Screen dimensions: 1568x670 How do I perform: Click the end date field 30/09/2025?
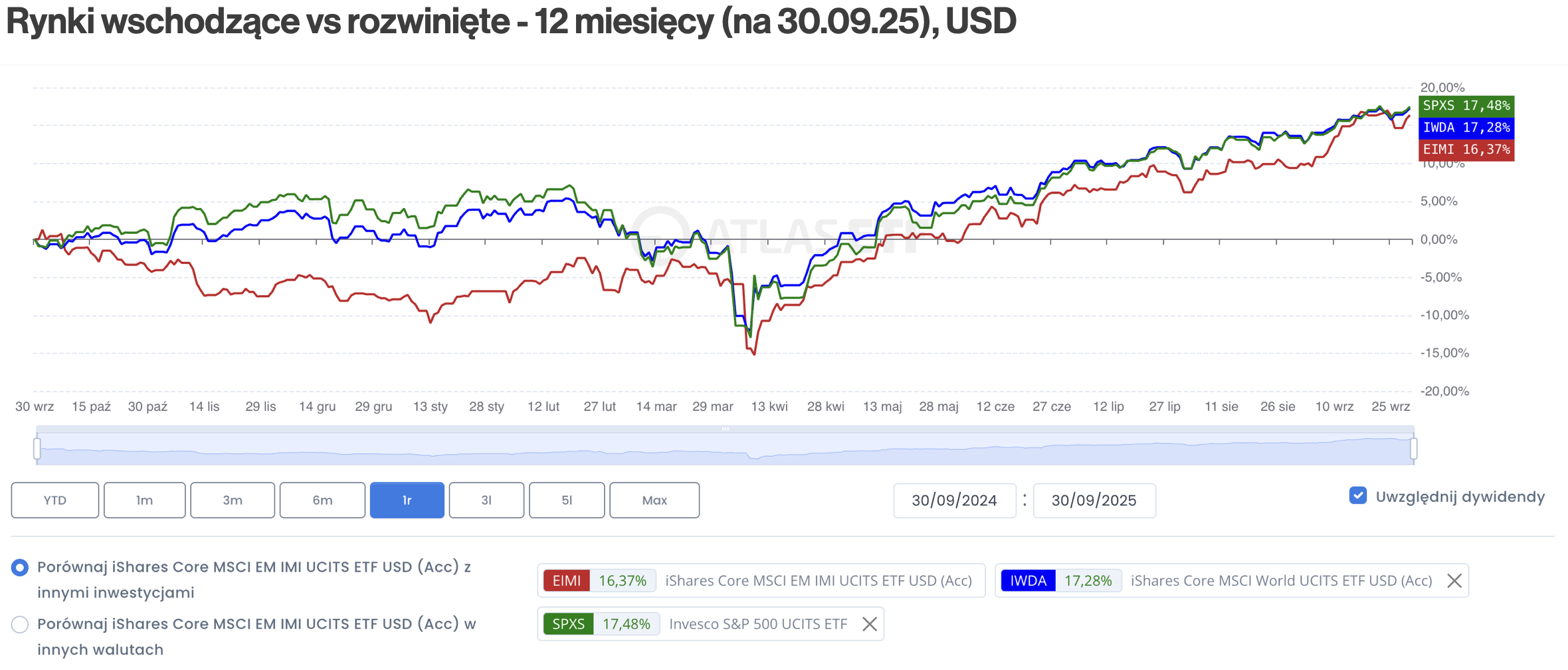coord(1094,501)
